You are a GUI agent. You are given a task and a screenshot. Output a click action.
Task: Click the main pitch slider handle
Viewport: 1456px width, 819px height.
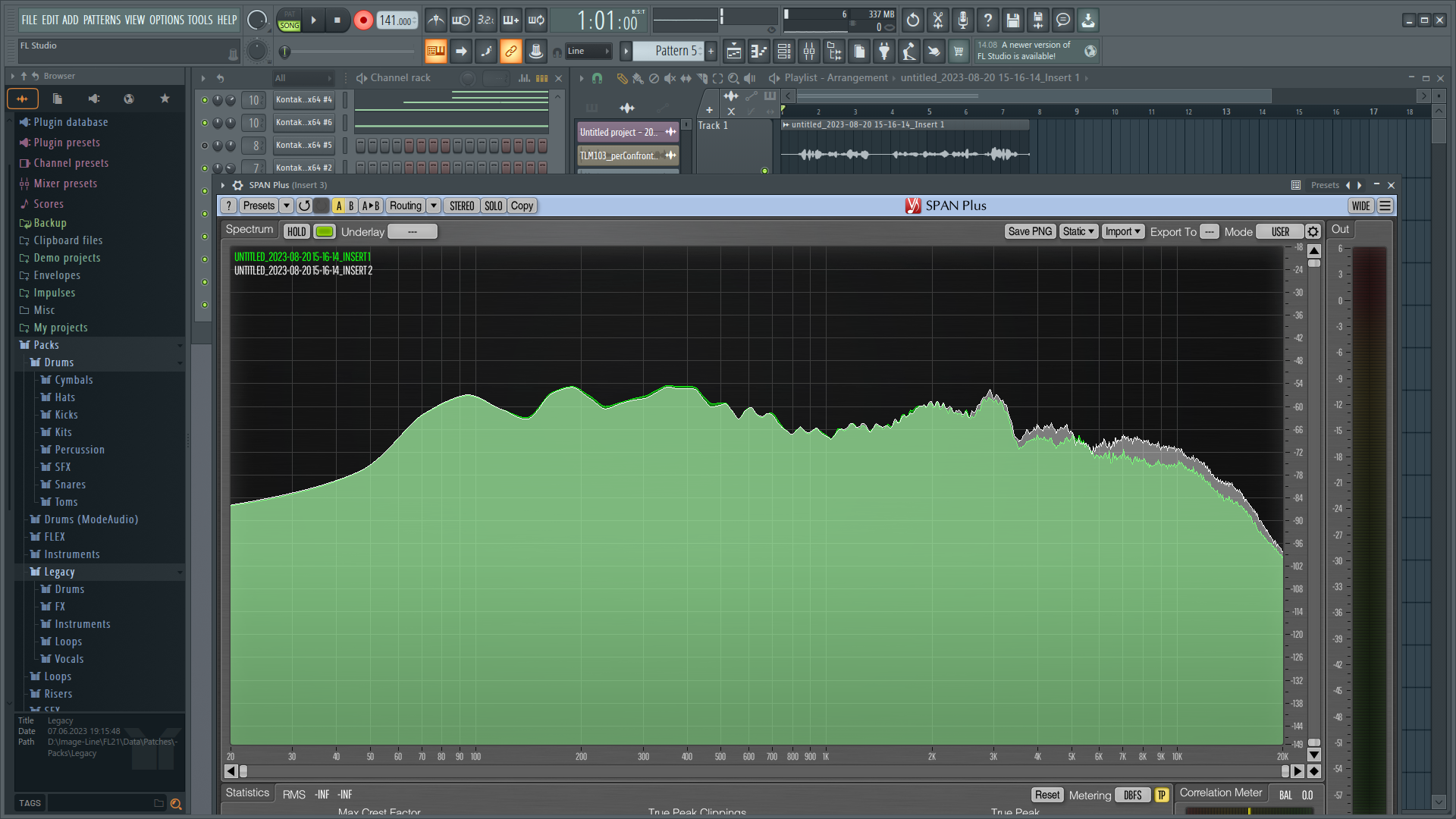284,52
